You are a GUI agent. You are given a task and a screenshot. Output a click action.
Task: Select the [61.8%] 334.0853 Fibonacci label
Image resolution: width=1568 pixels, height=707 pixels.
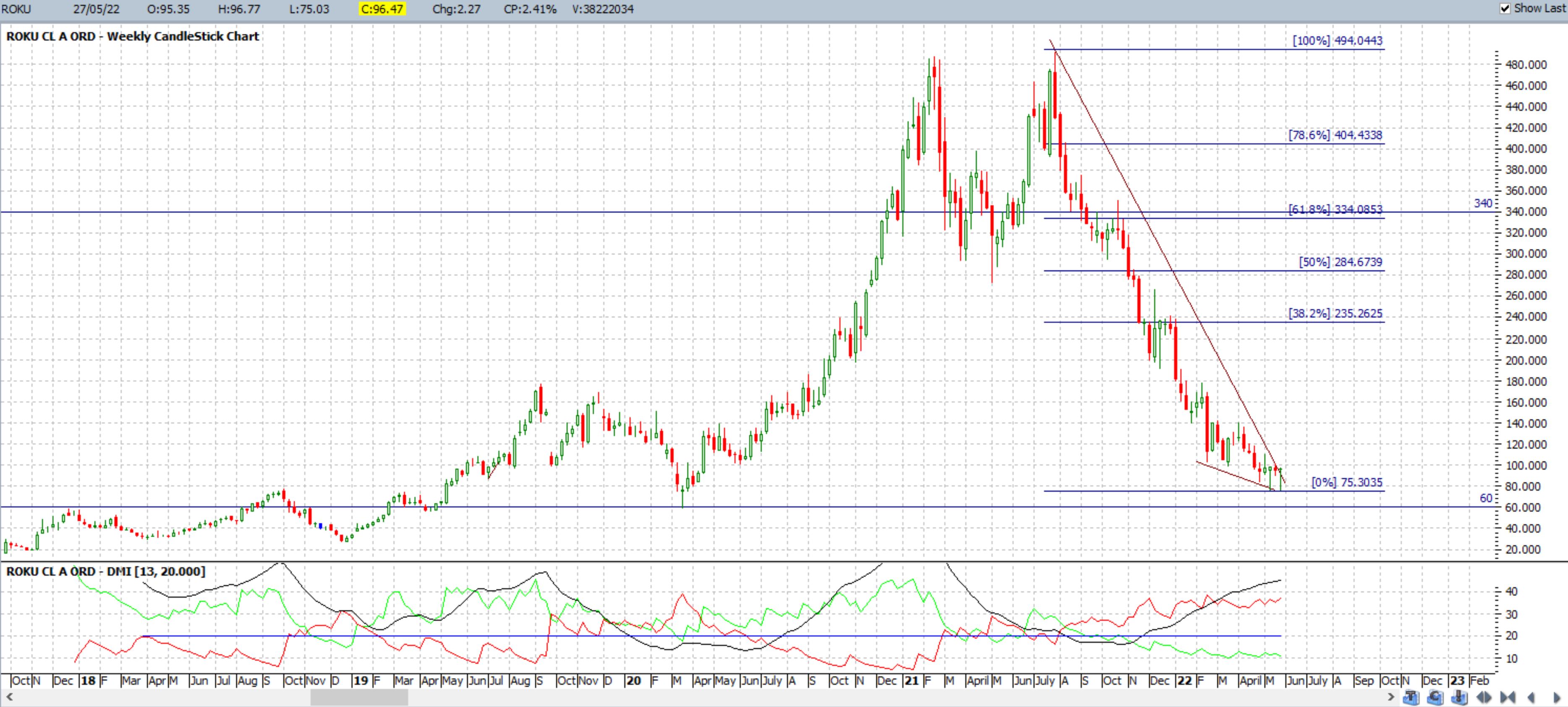1335,209
